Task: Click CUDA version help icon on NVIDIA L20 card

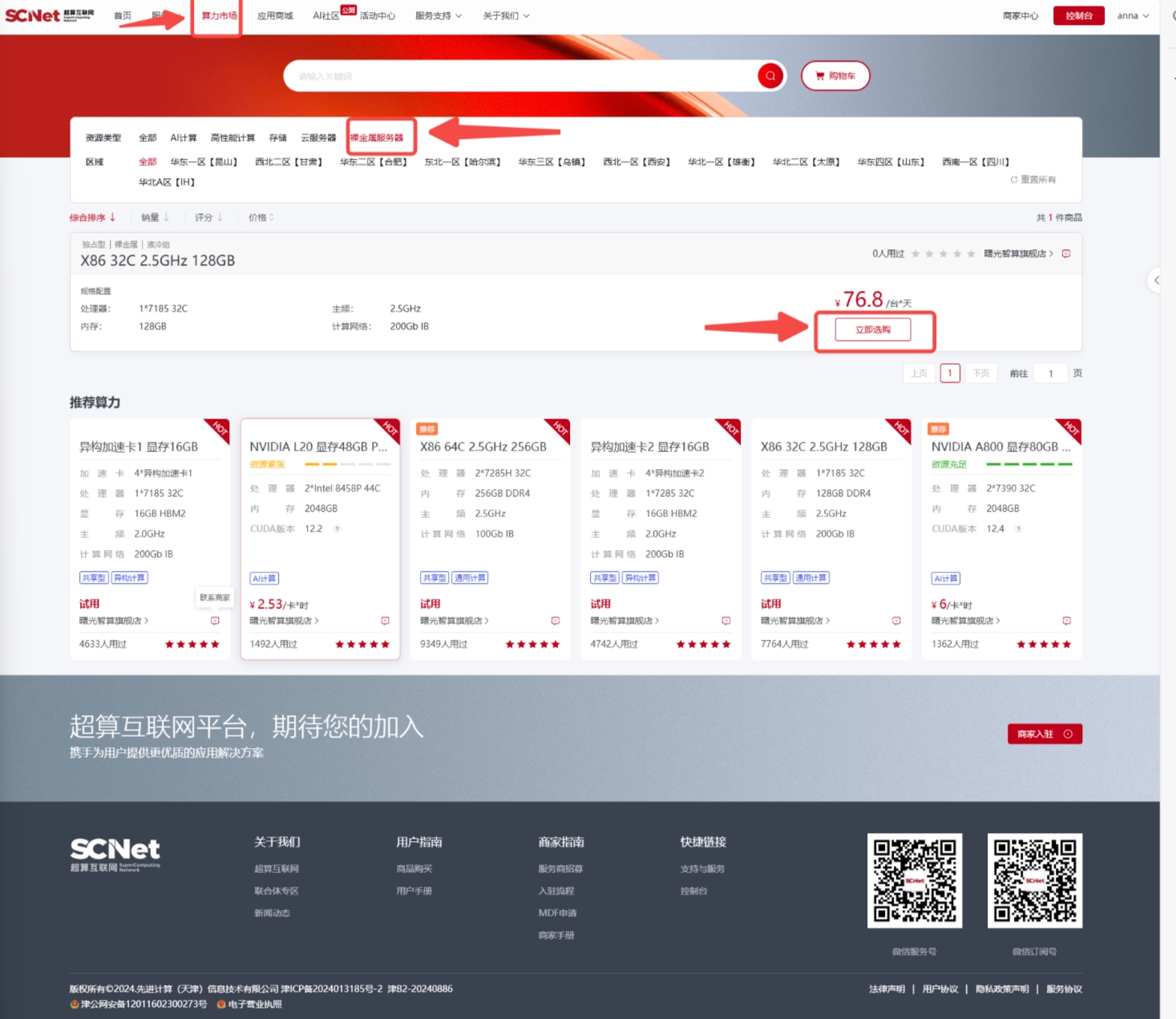Action: (337, 529)
